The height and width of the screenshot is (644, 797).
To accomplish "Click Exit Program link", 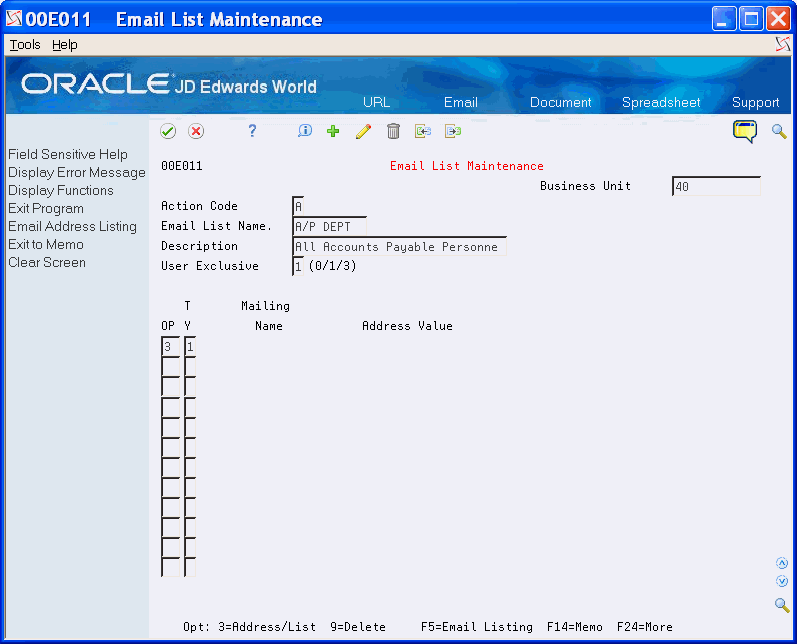I will pos(46,209).
